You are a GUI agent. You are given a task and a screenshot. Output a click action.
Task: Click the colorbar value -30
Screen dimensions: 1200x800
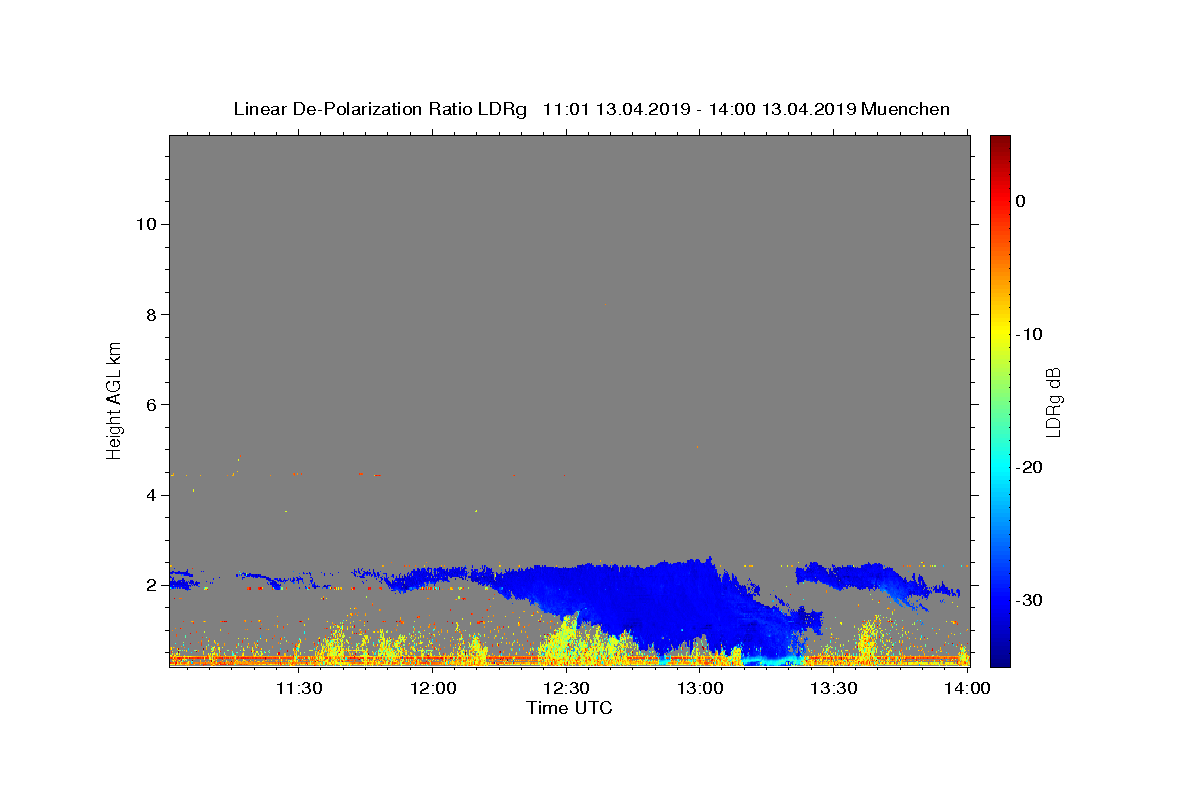pyautogui.click(x=1029, y=600)
